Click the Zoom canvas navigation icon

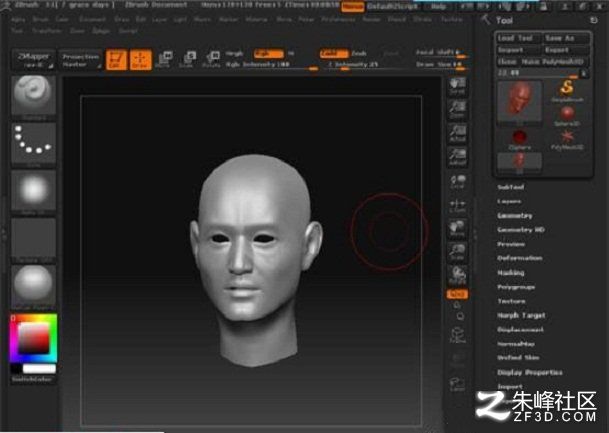click(x=458, y=110)
